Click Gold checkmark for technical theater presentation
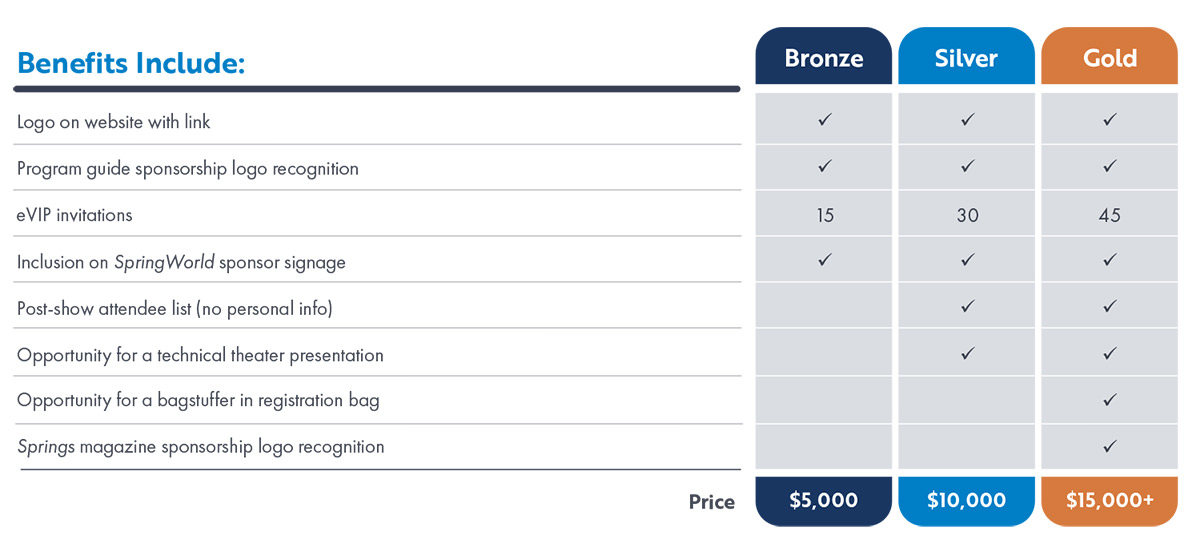 click(1109, 353)
